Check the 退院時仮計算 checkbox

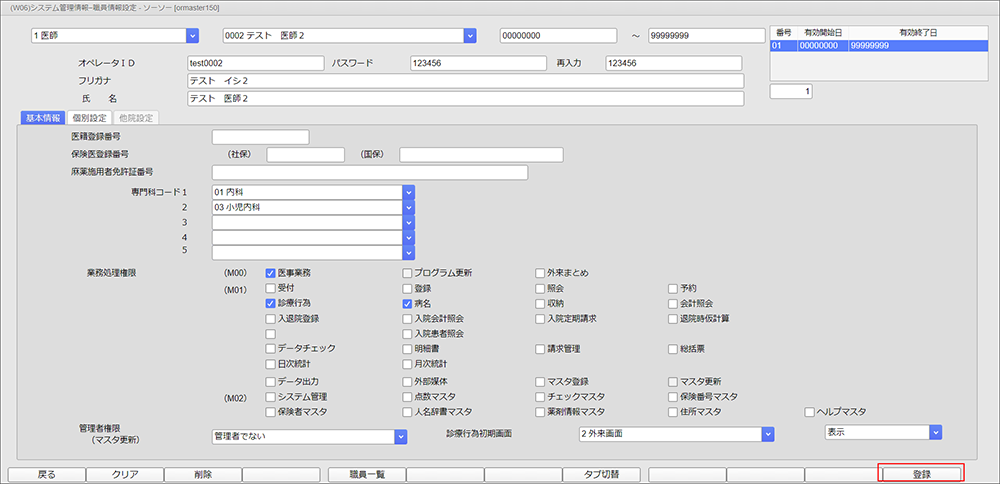(x=673, y=318)
